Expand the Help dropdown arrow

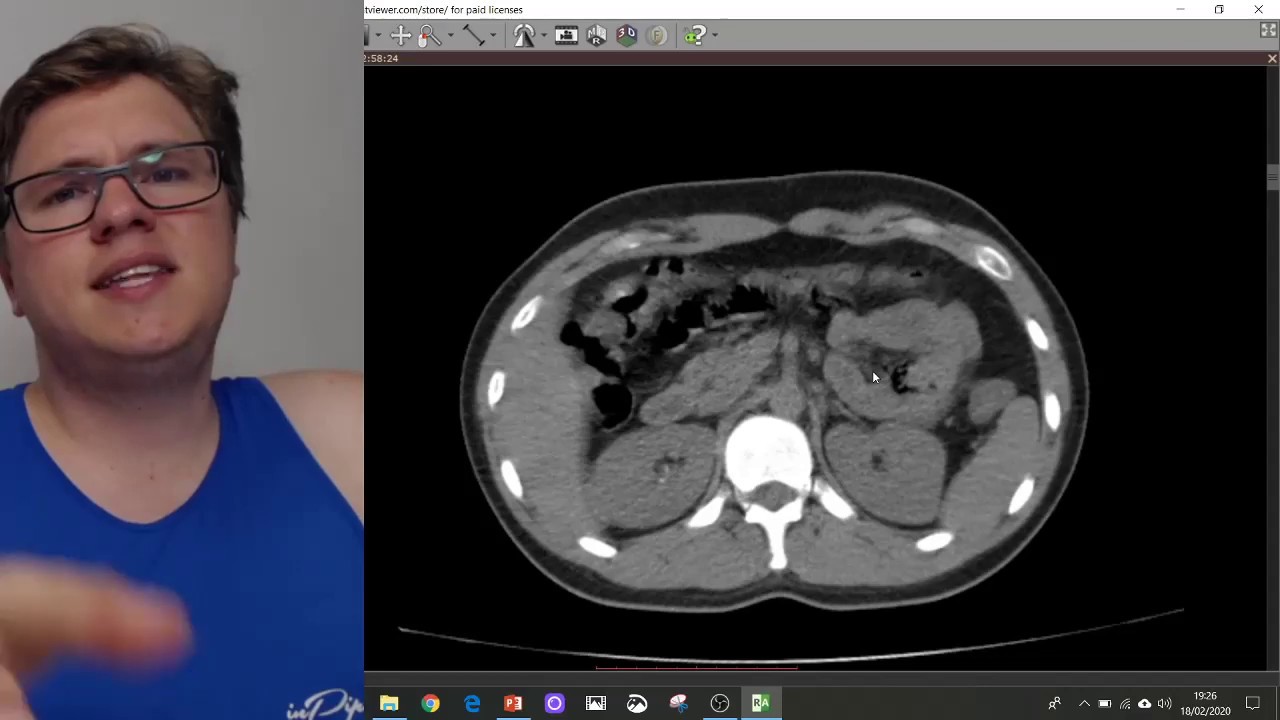715,36
